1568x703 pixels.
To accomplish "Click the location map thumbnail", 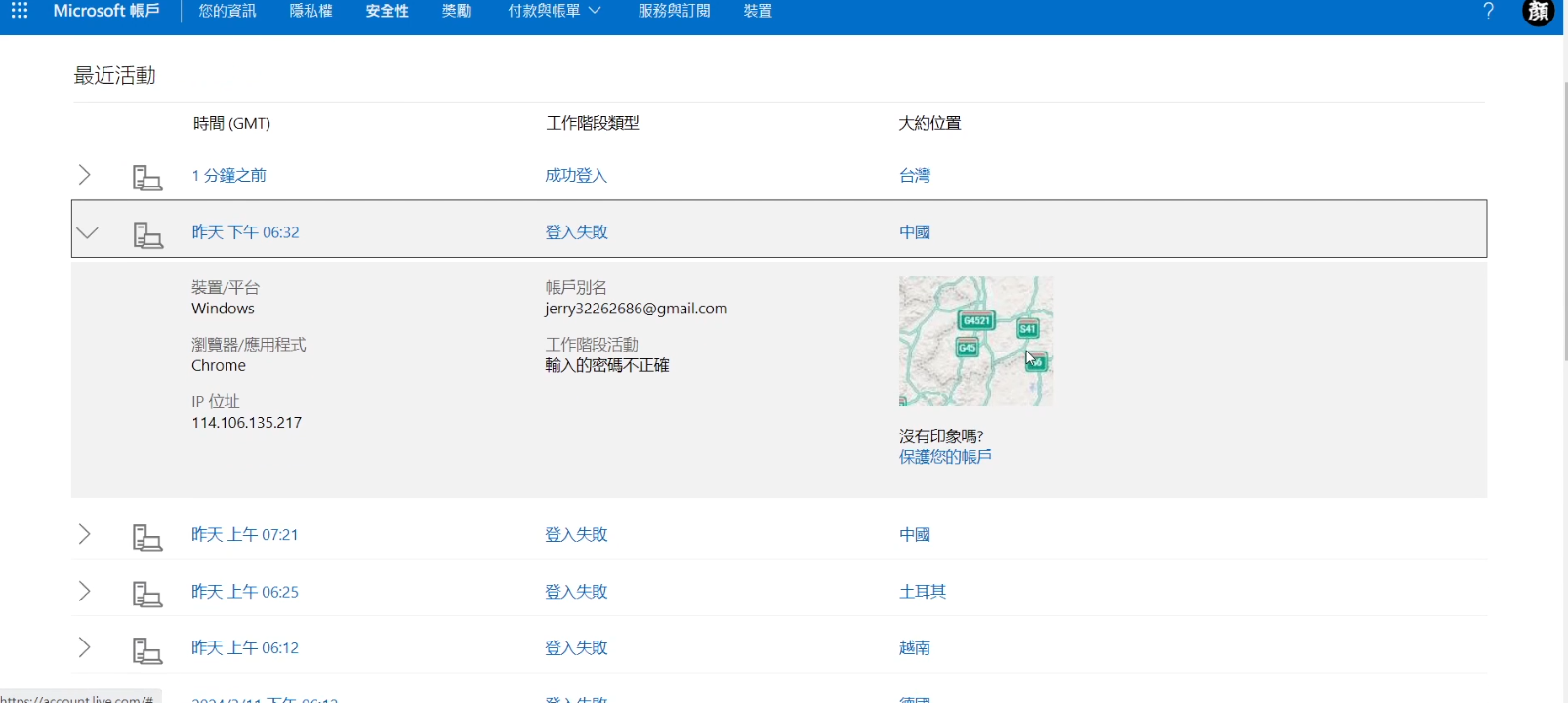I will click(x=976, y=341).
